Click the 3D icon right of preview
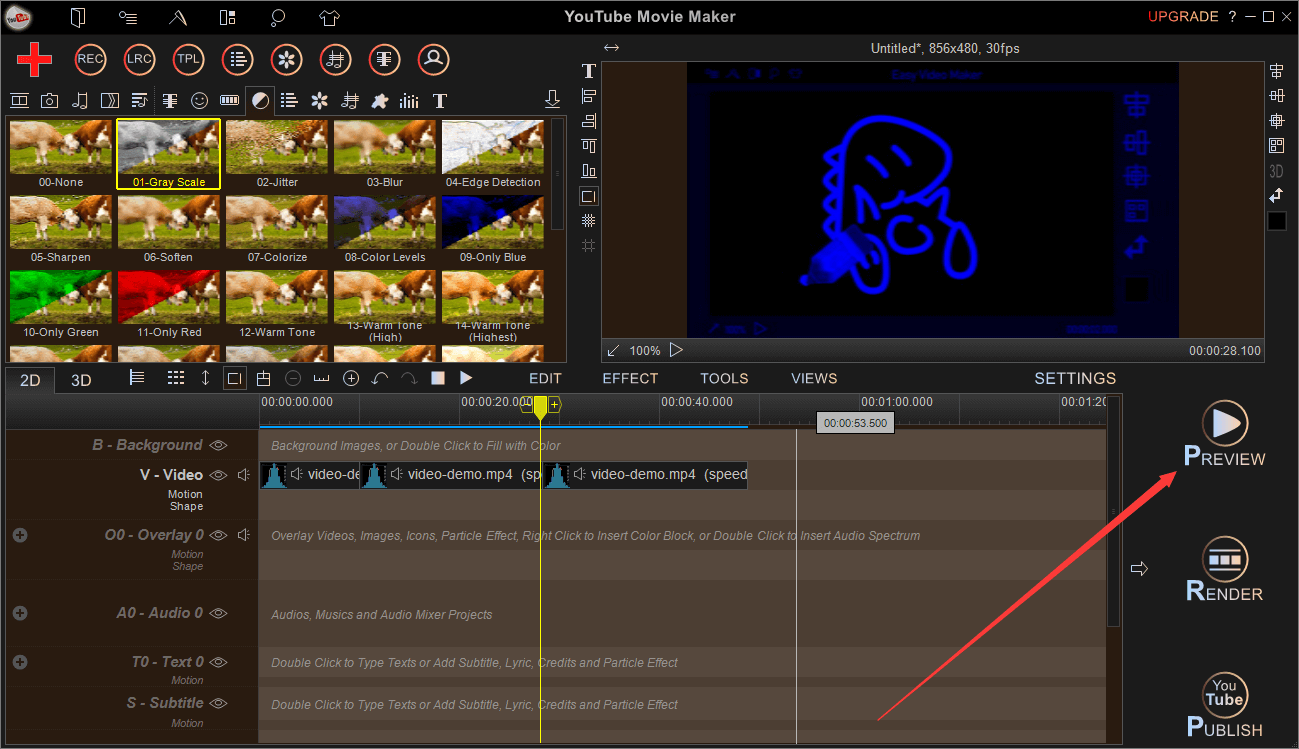1299x749 pixels. (x=1276, y=171)
